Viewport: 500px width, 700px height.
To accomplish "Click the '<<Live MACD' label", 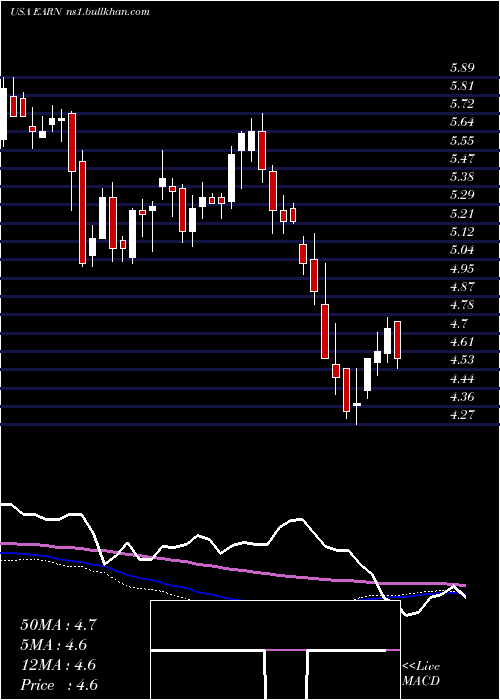I will [421, 674].
